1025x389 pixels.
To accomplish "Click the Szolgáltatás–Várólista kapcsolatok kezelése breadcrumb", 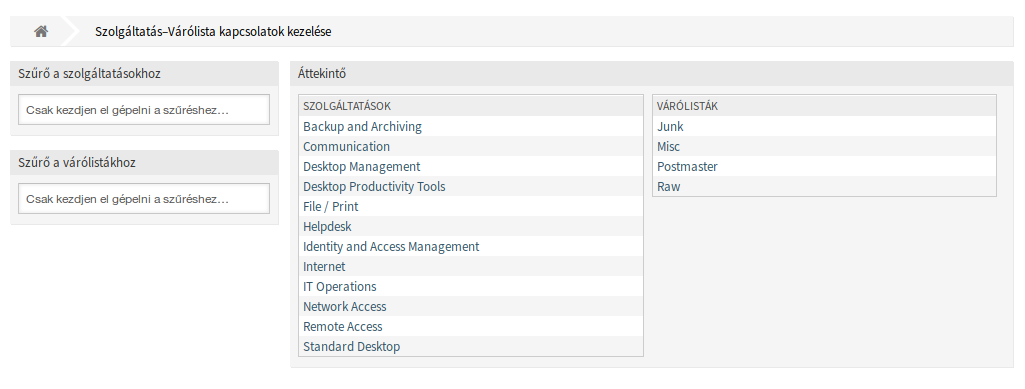I will tap(213, 31).
